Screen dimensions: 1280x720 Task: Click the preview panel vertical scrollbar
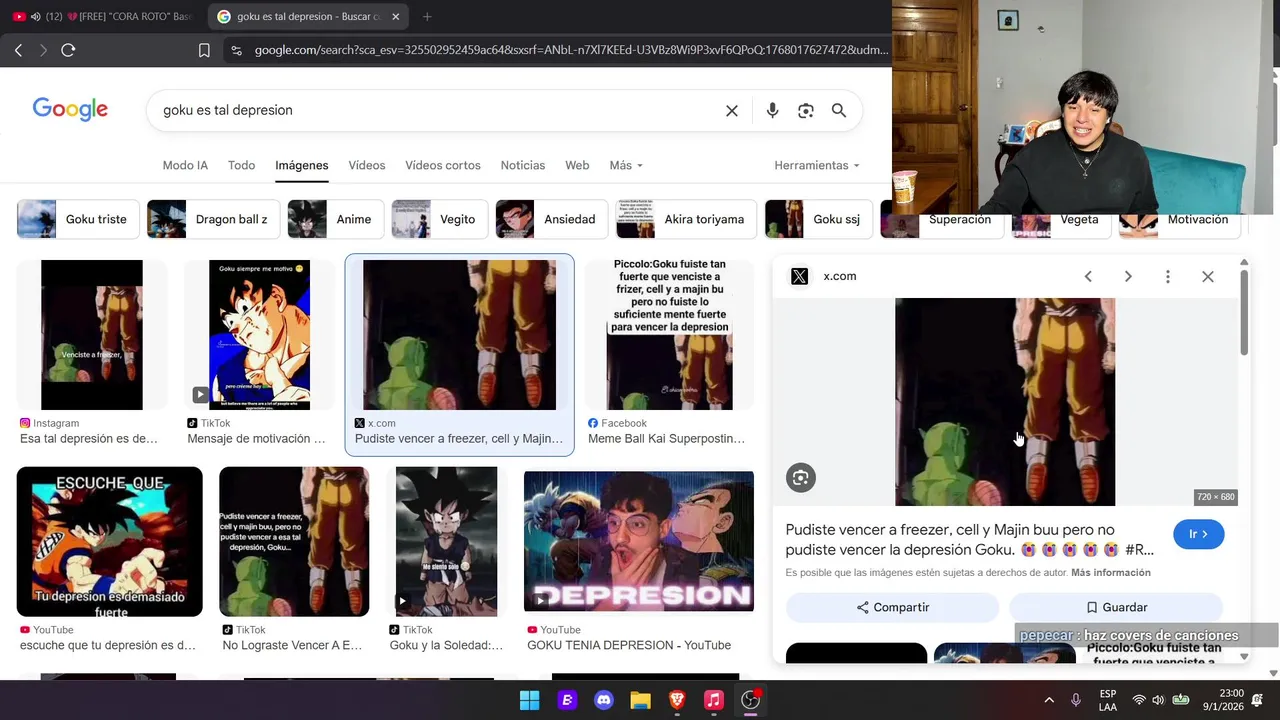(1244, 312)
